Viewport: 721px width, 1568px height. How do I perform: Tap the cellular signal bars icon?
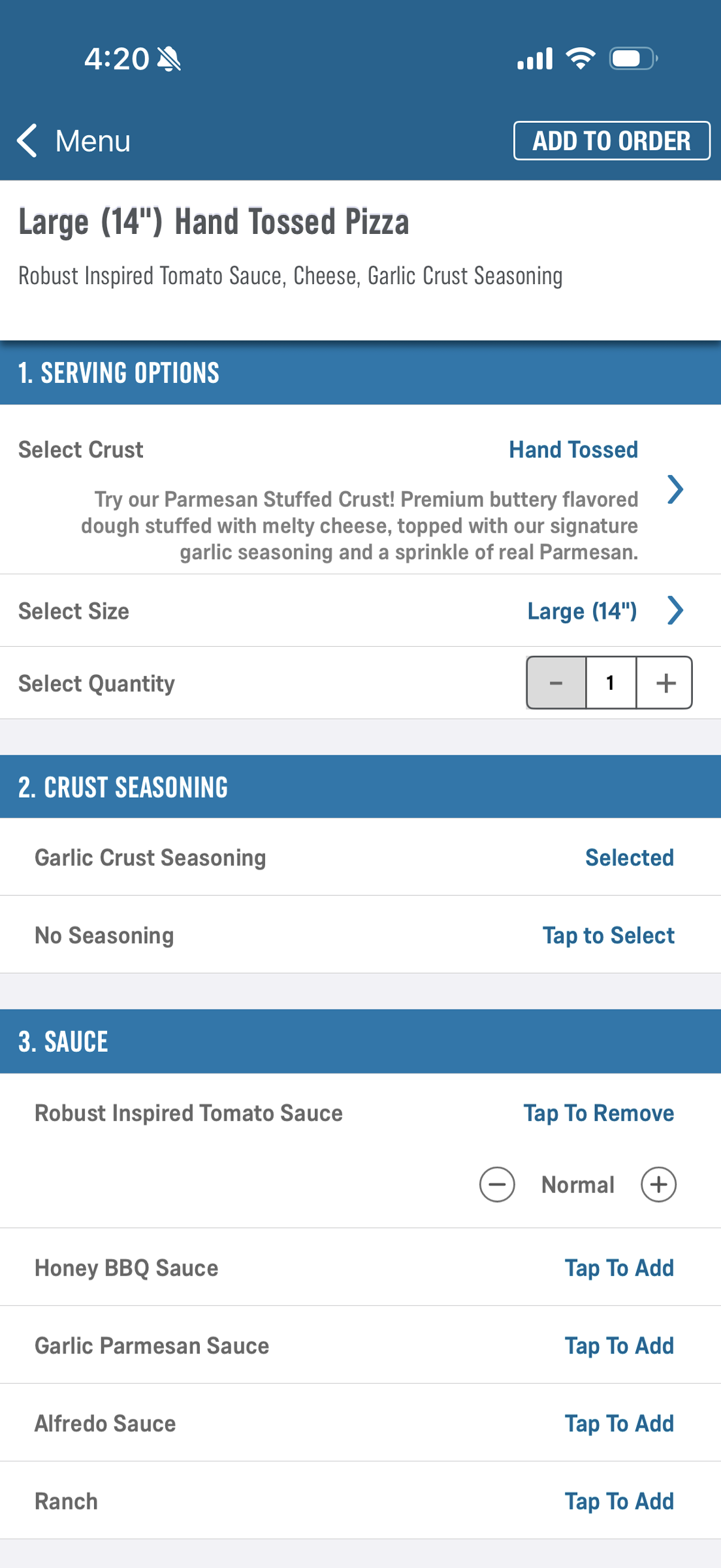pyautogui.click(x=535, y=58)
